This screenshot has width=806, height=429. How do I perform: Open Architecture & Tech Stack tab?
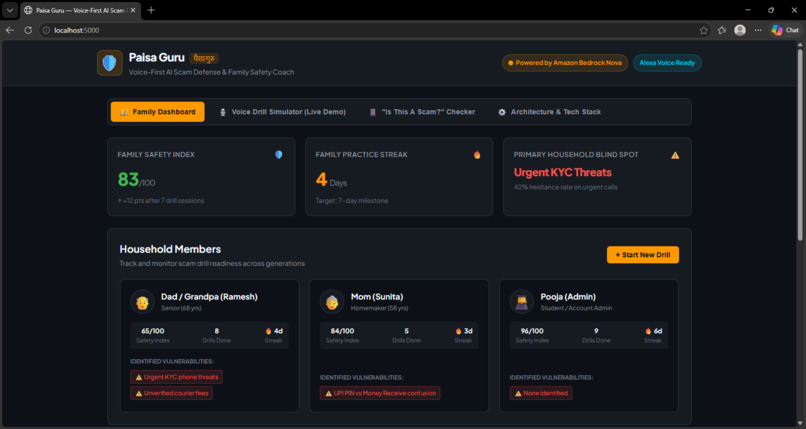coord(549,112)
